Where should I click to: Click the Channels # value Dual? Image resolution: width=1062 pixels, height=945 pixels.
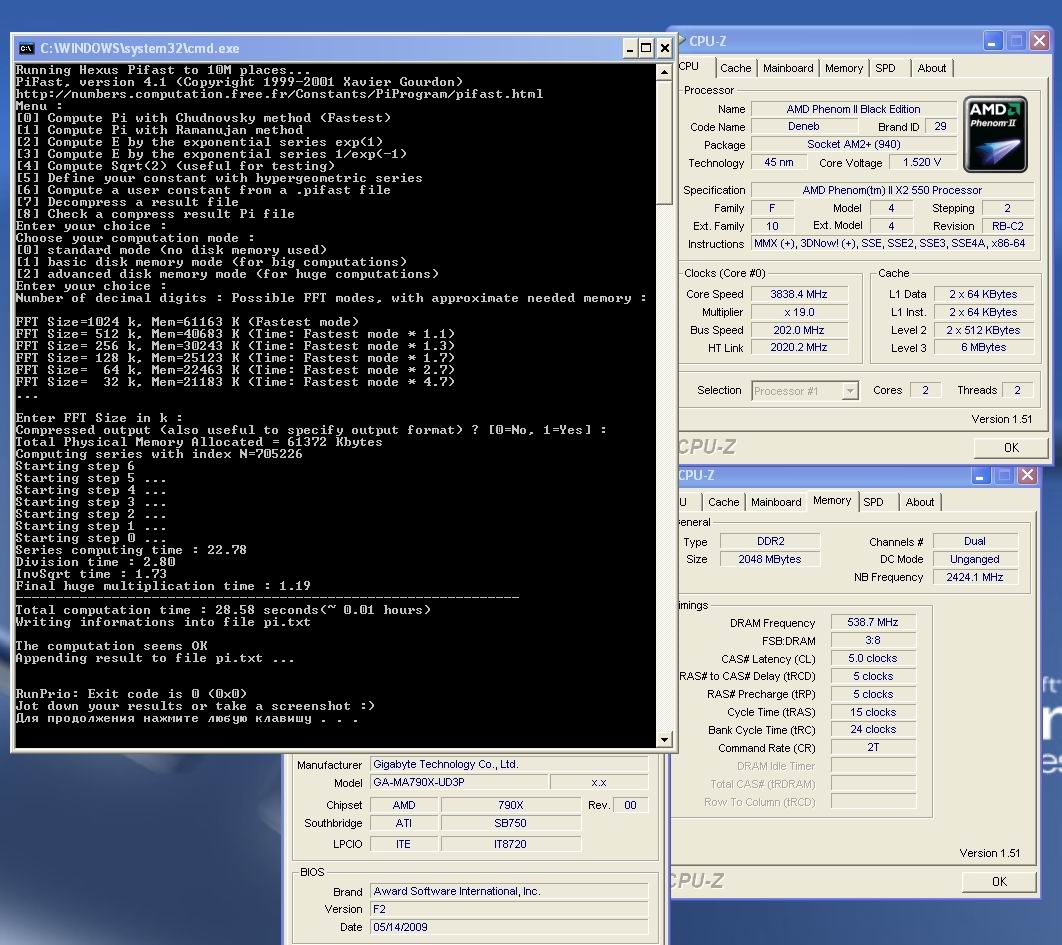coord(975,541)
